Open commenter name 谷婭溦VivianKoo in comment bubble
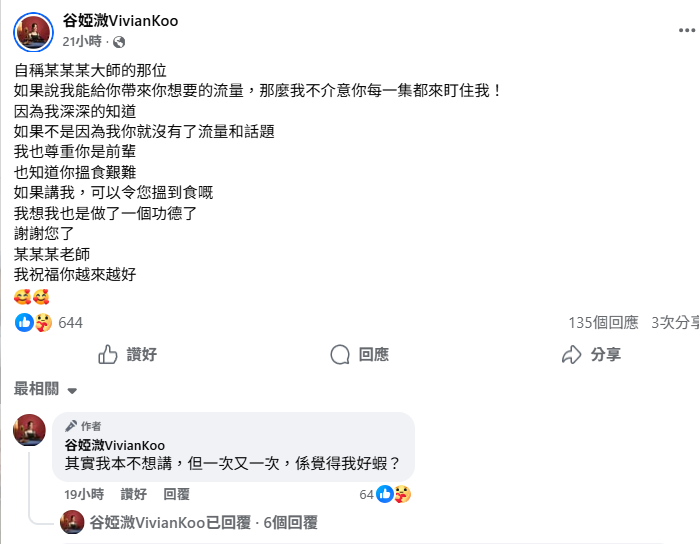 pyautogui.click(x=115, y=445)
